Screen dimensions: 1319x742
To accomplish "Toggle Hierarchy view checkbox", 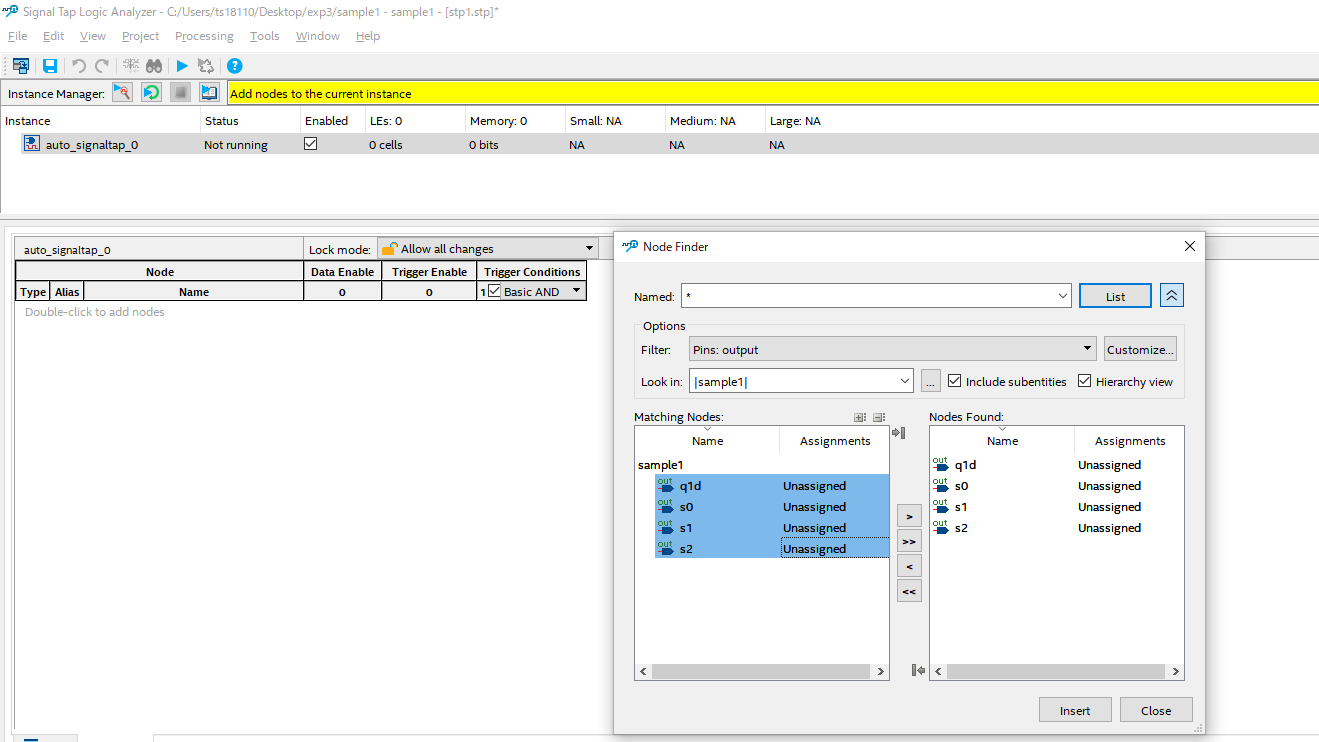I will point(1085,381).
